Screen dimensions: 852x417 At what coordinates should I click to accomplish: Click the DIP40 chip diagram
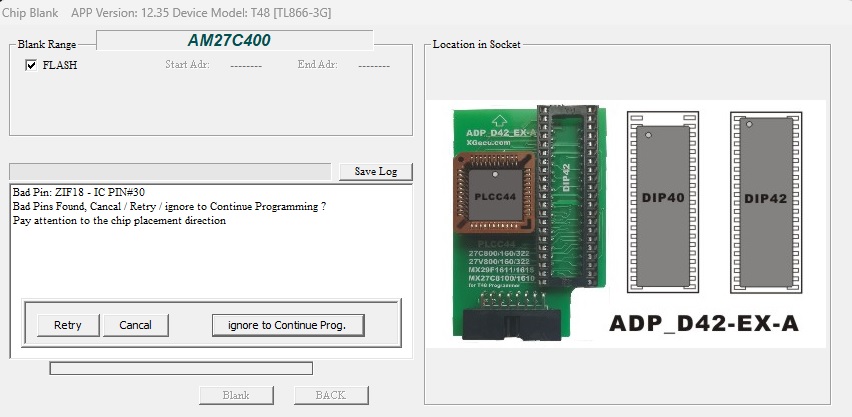tap(661, 200)
